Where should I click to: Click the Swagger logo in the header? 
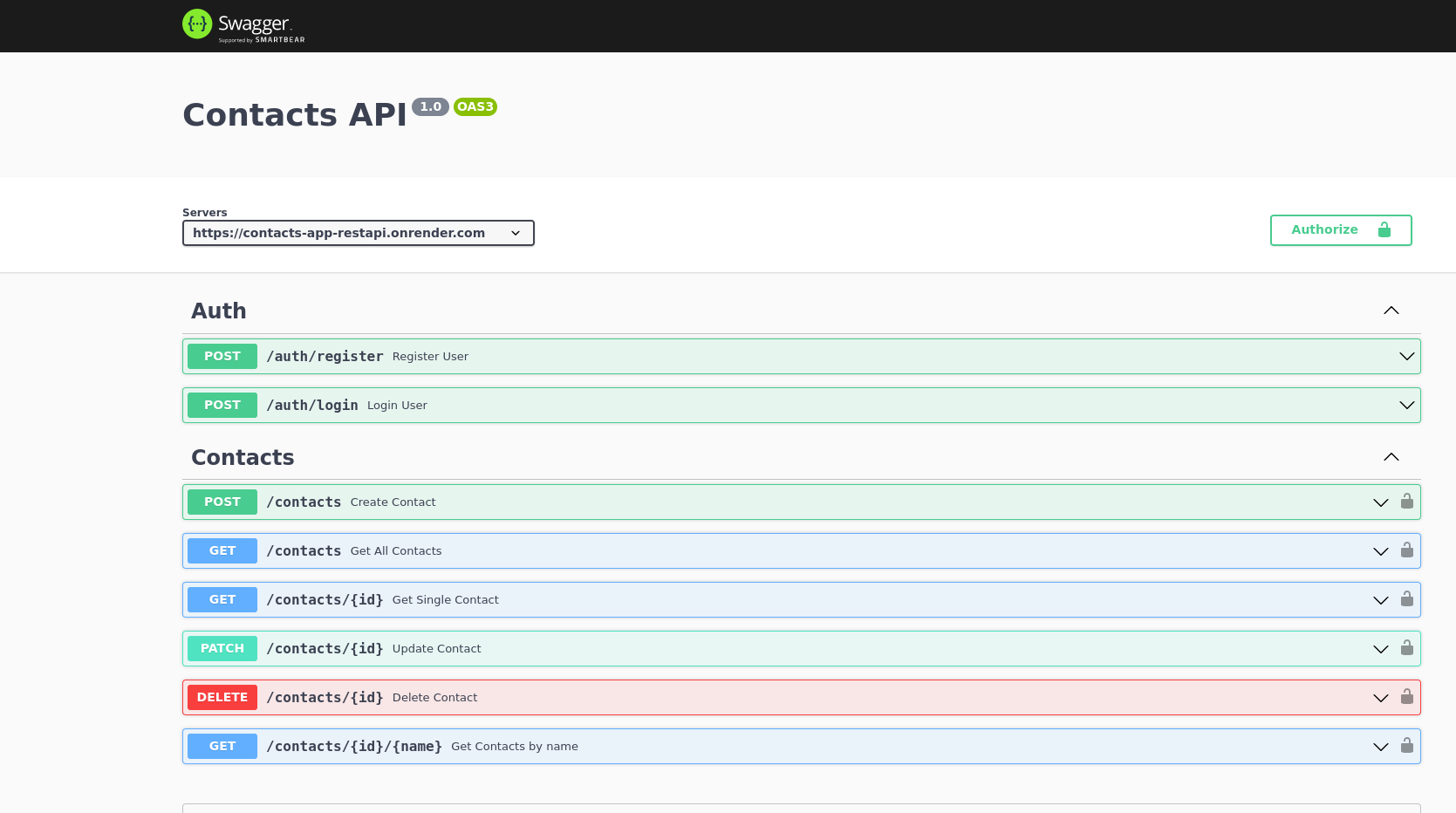[243, 25]
